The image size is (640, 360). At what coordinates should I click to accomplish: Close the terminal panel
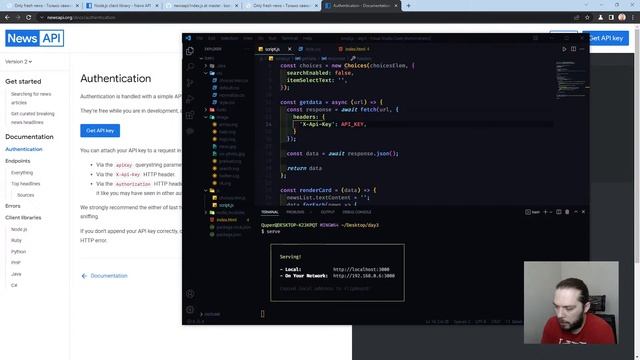[583, 212]
